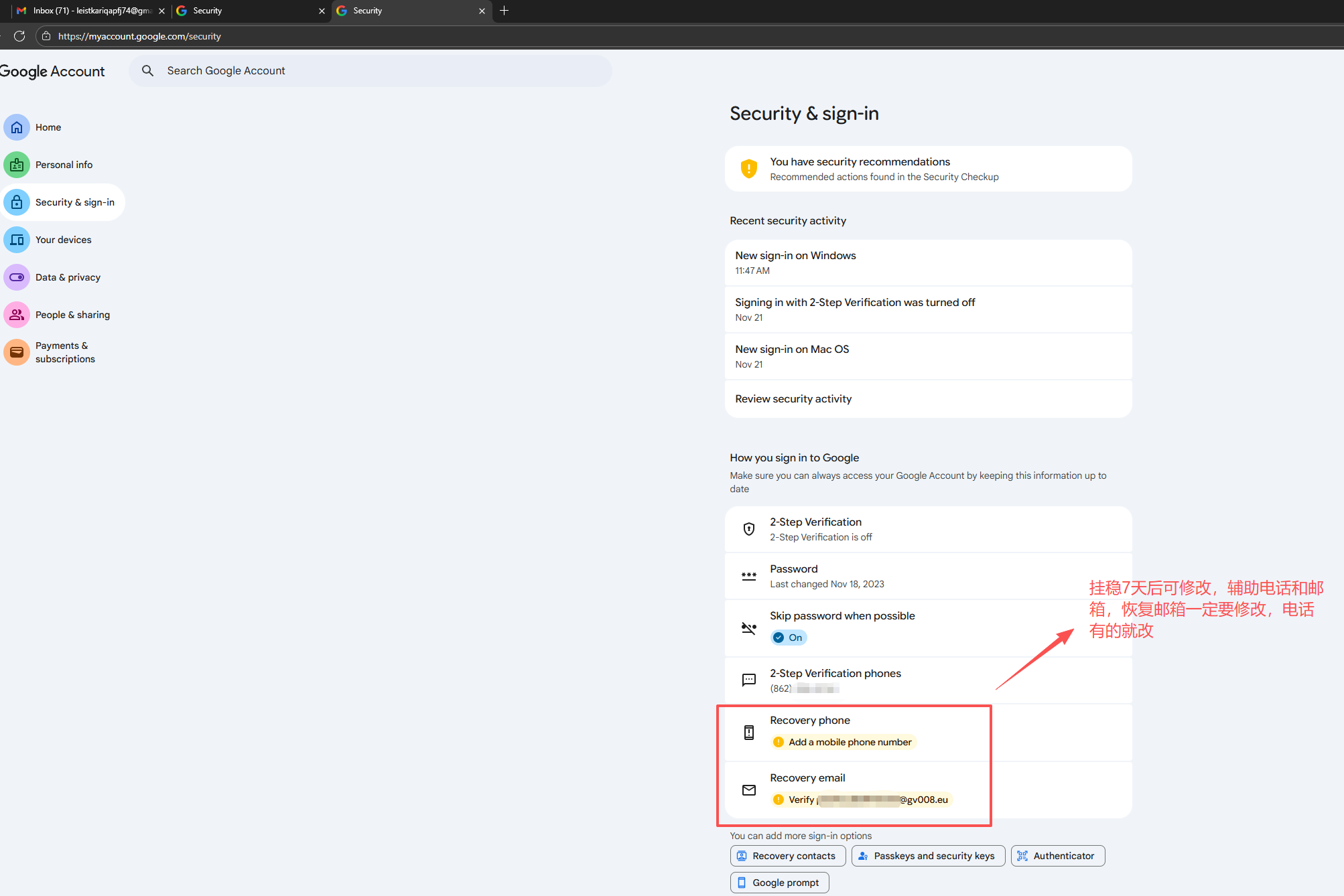Open Payments & subscriptions icon
1344x896 pixels.
[17, 352]
